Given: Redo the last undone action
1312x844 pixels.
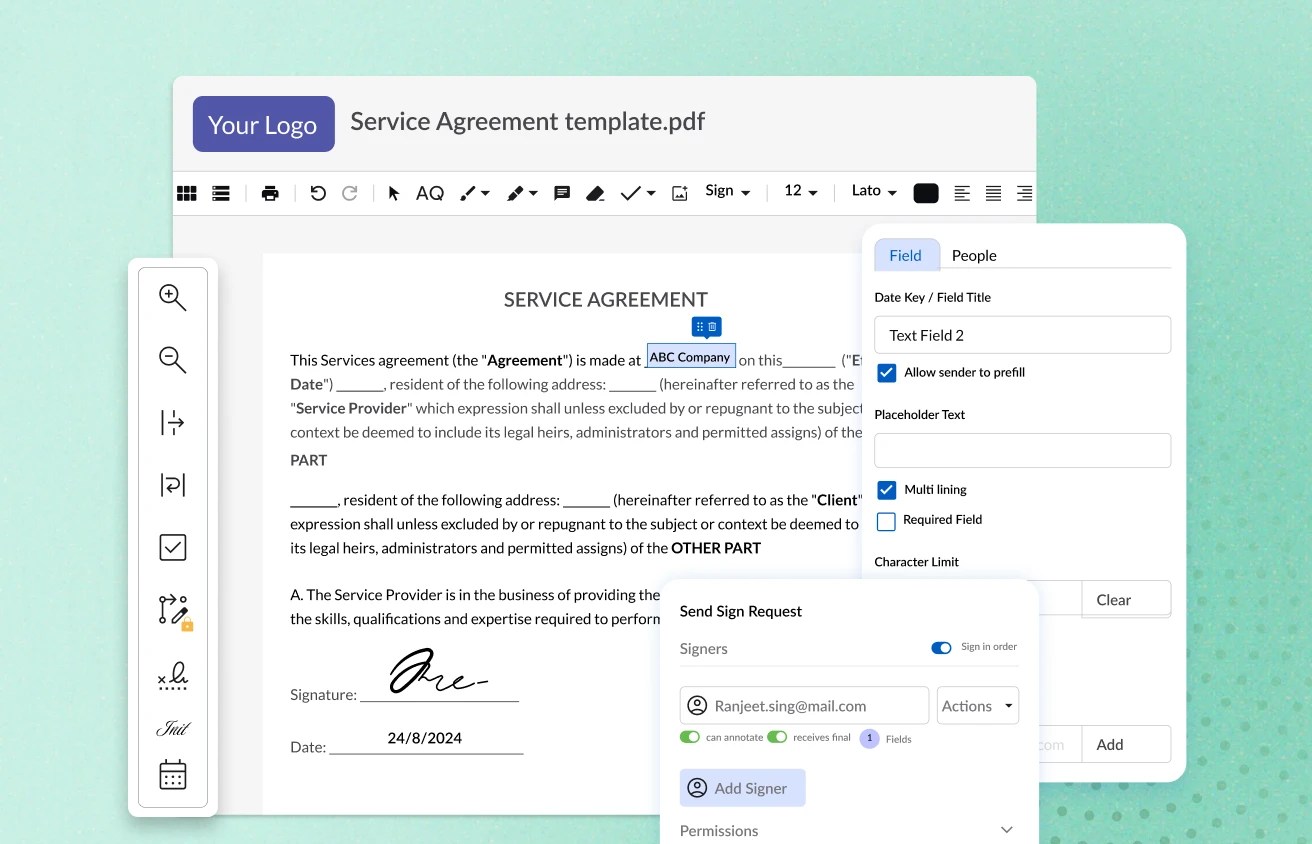Looking at the screenshot, I should tap(350, 193).
